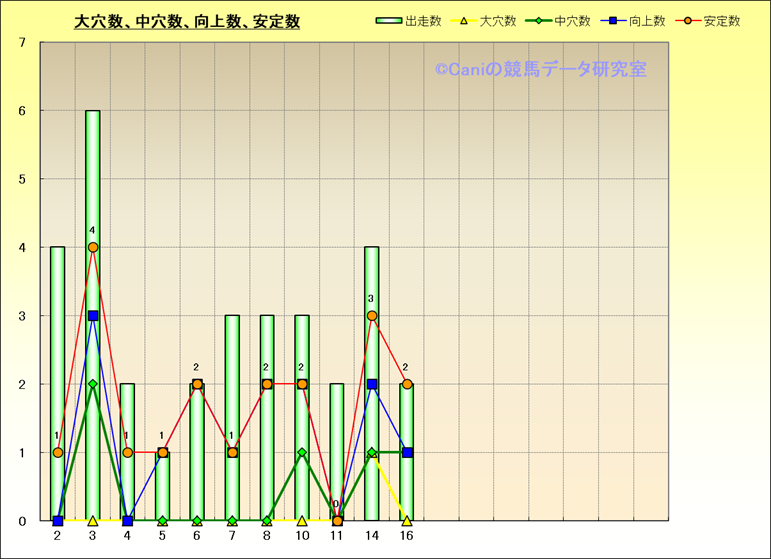The height and width of the screenshot is (559, 771).
Task: Click the x-axis label 11
Action: (337, 536)
